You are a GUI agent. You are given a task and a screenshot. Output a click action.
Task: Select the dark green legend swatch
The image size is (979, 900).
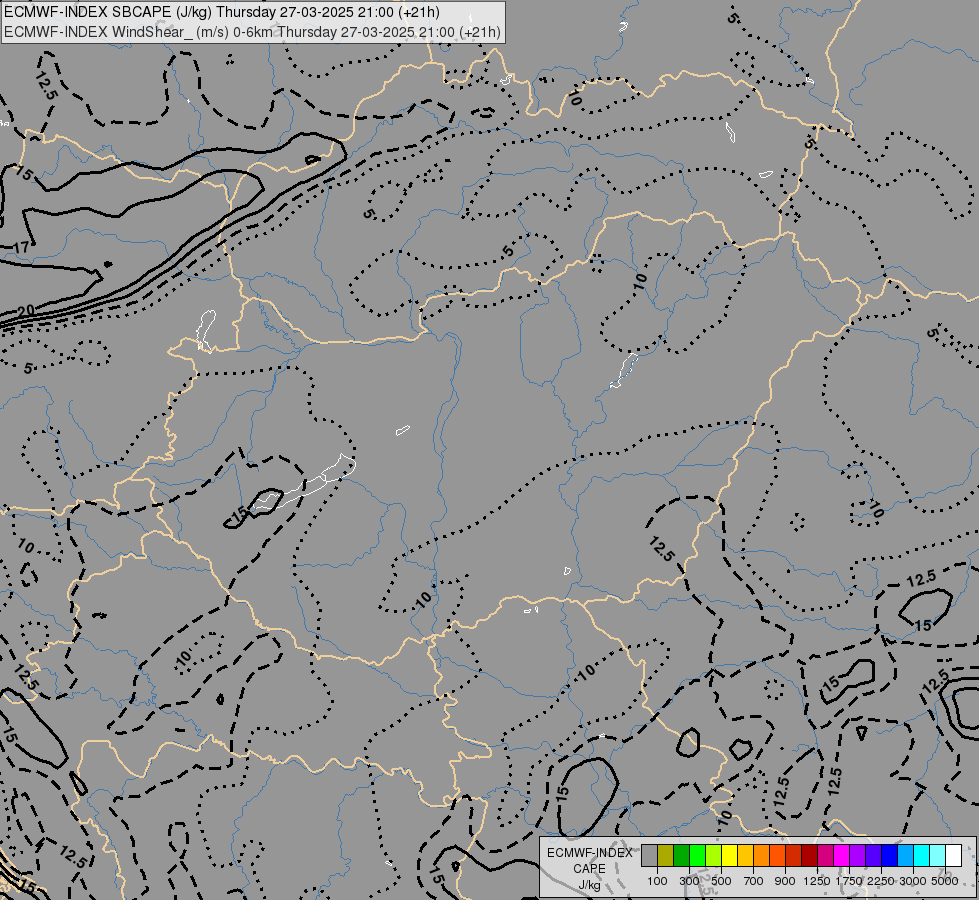(681, 855)
